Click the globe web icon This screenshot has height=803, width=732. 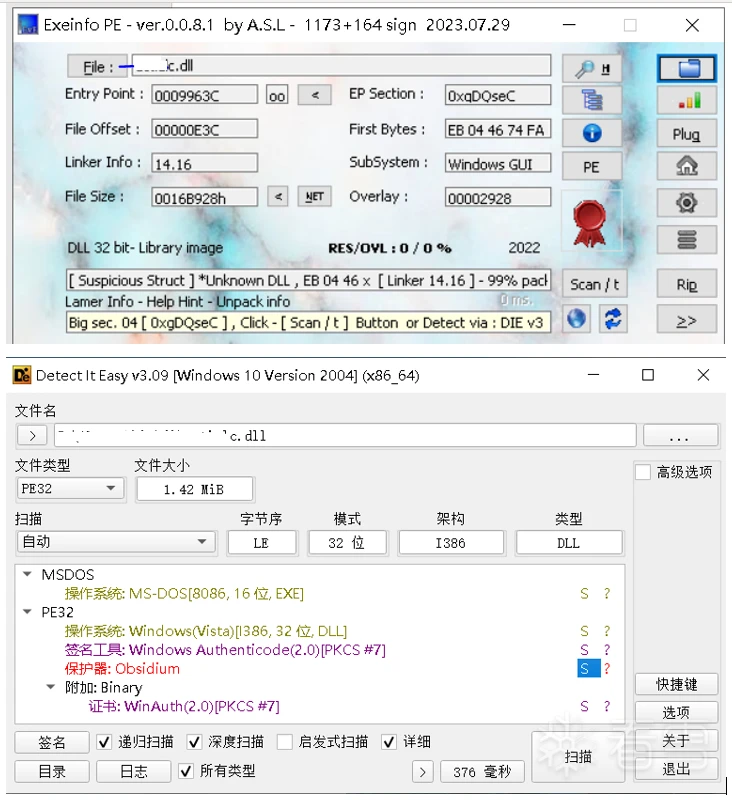click(576, 319)
